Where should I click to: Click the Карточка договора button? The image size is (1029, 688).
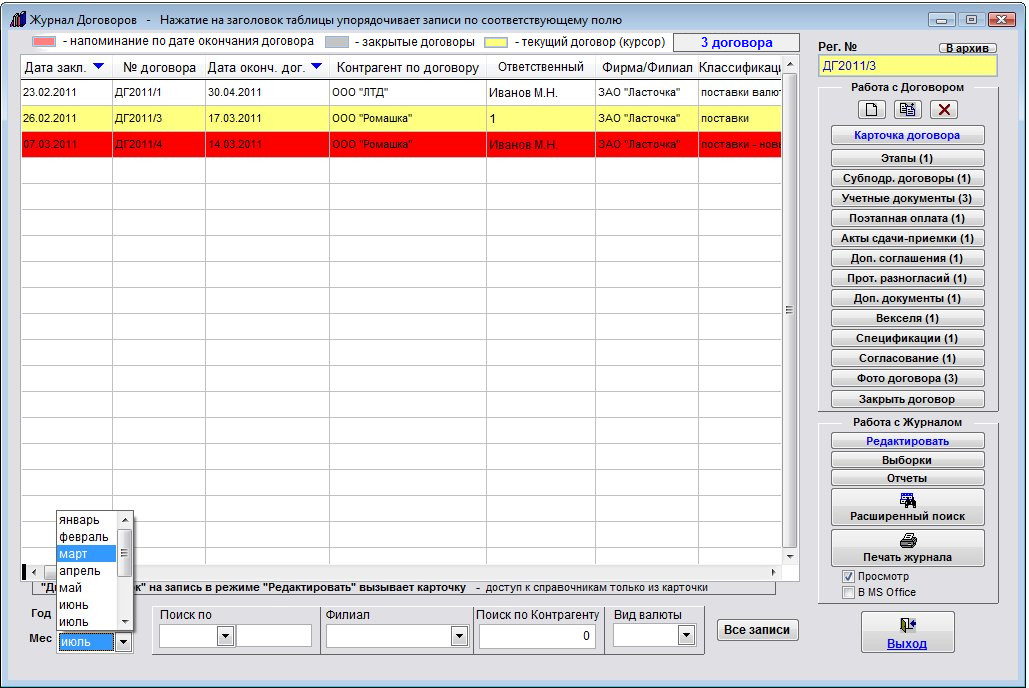point(907,135)
